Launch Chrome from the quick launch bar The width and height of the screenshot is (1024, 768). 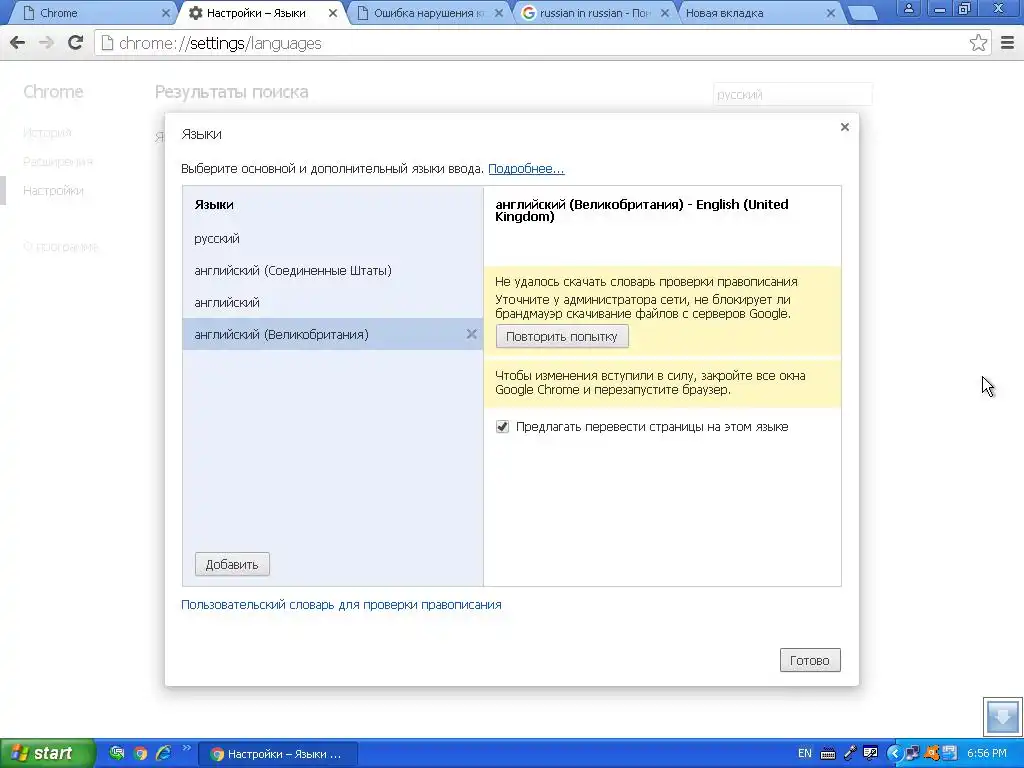[140, 754]
